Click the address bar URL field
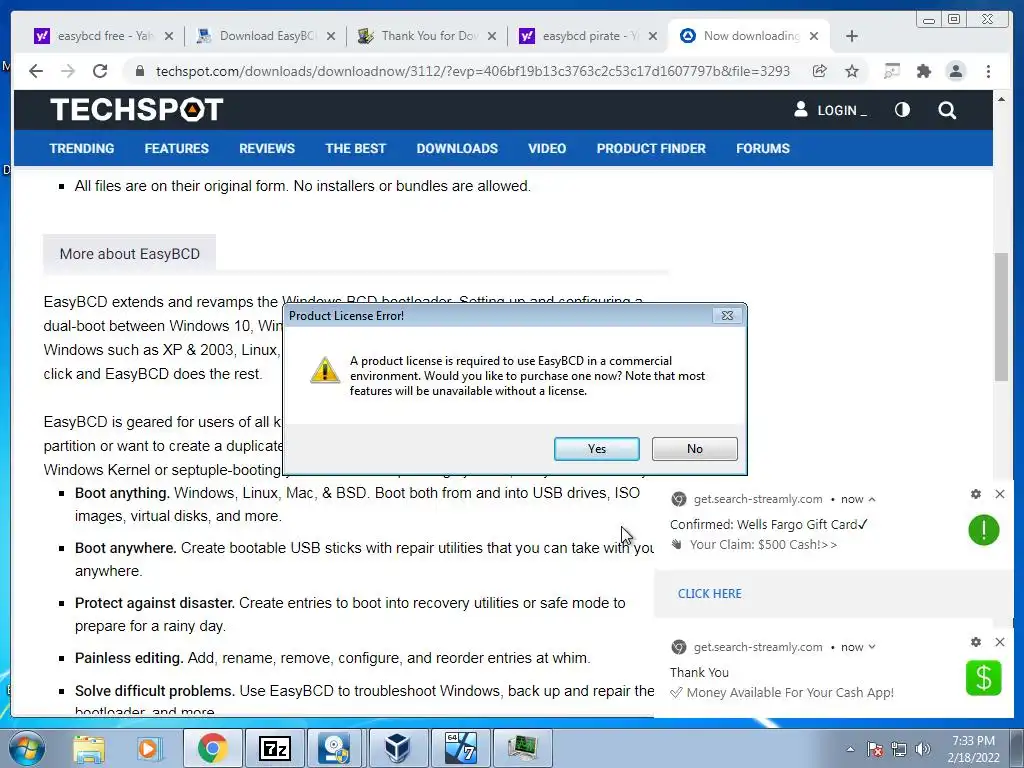 coord(473,71)
